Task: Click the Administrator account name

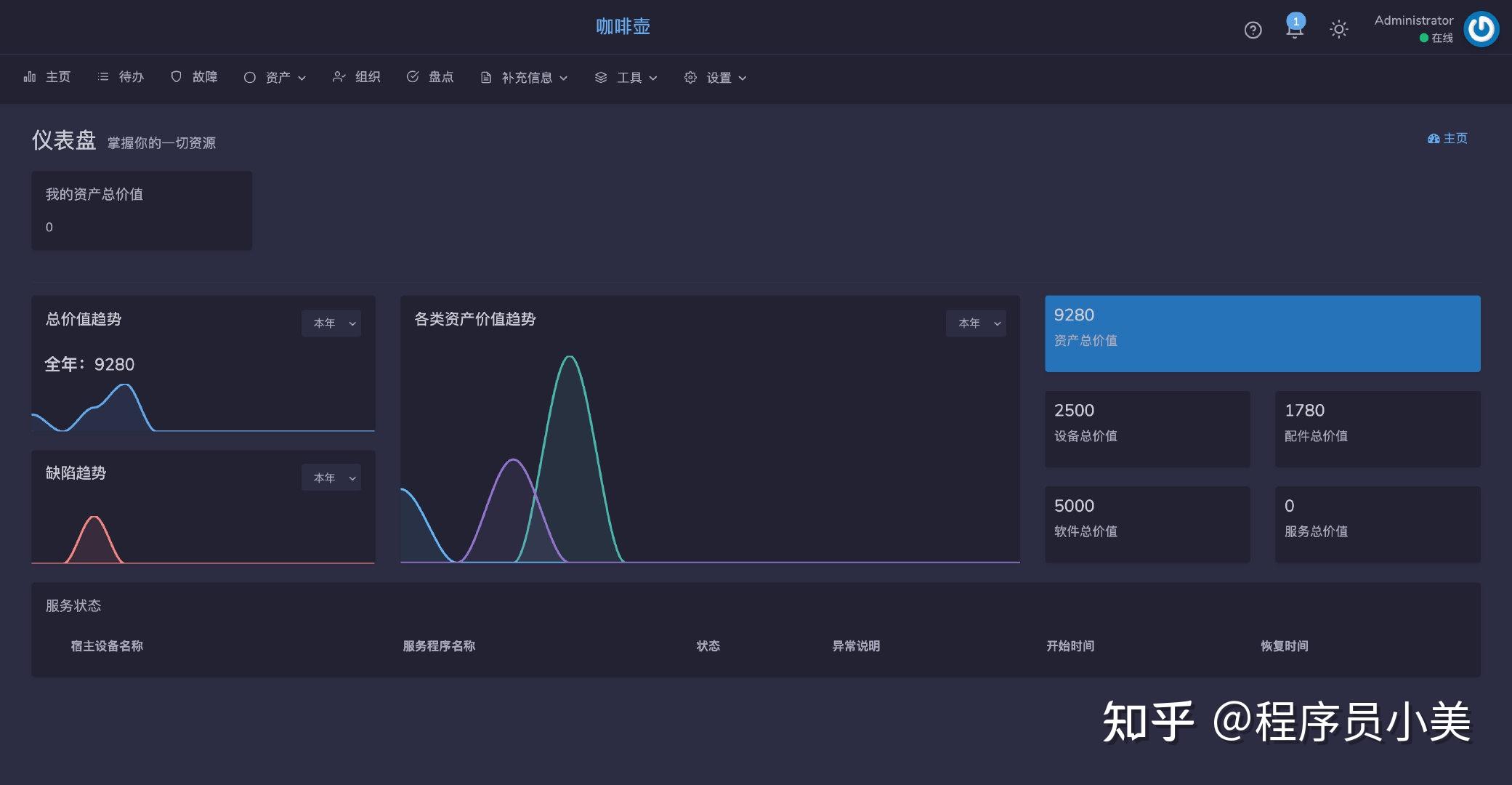Action: [1412, 20]
